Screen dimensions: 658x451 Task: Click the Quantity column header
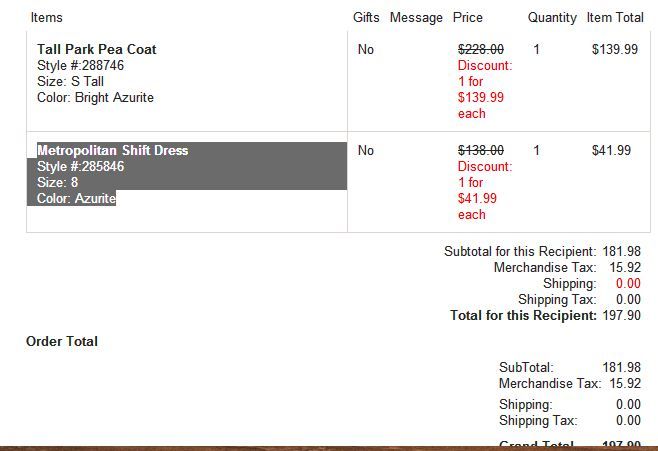(x=552, y=17)
